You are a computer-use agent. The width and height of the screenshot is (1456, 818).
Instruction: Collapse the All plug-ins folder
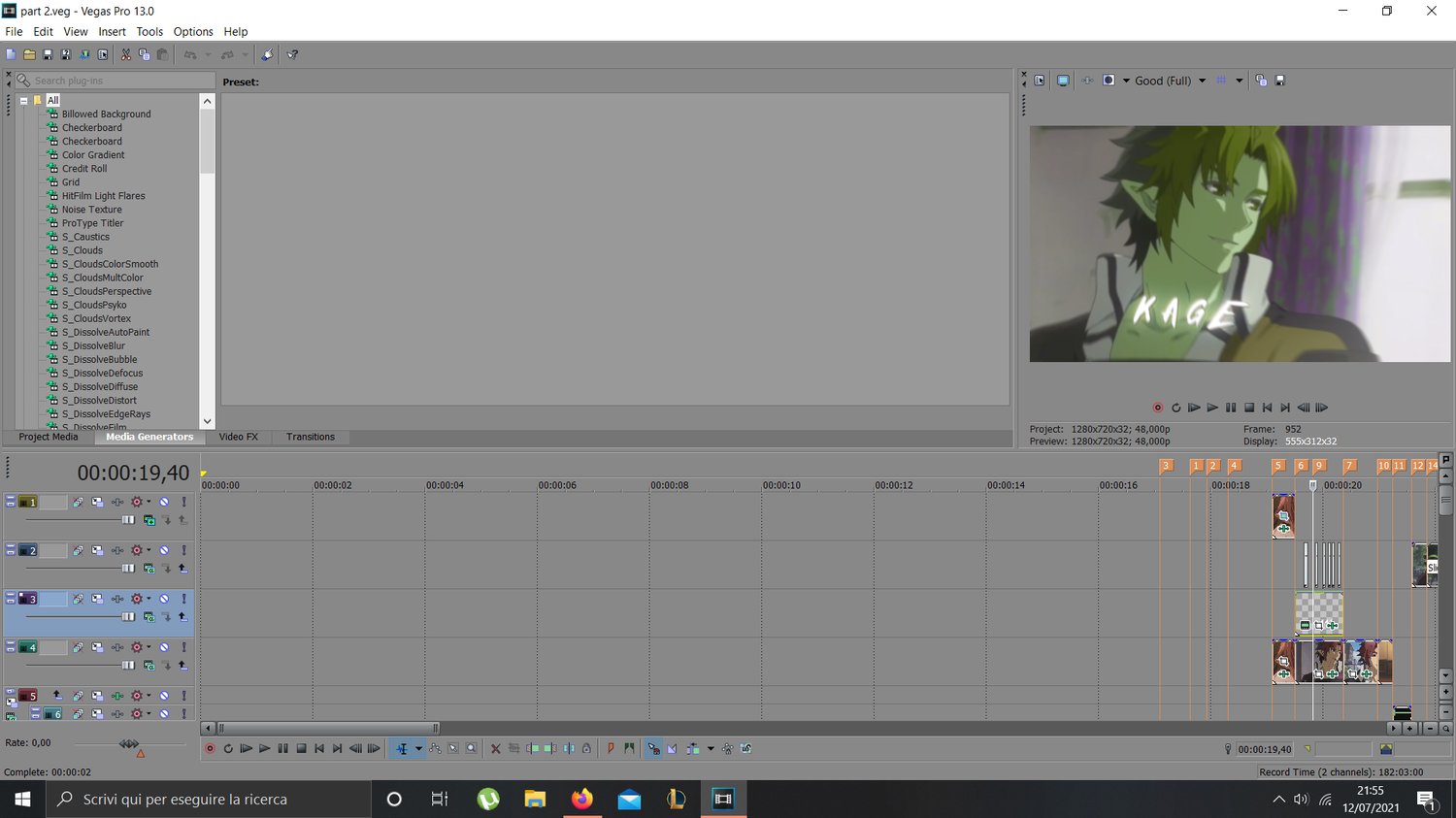(23, 100)
